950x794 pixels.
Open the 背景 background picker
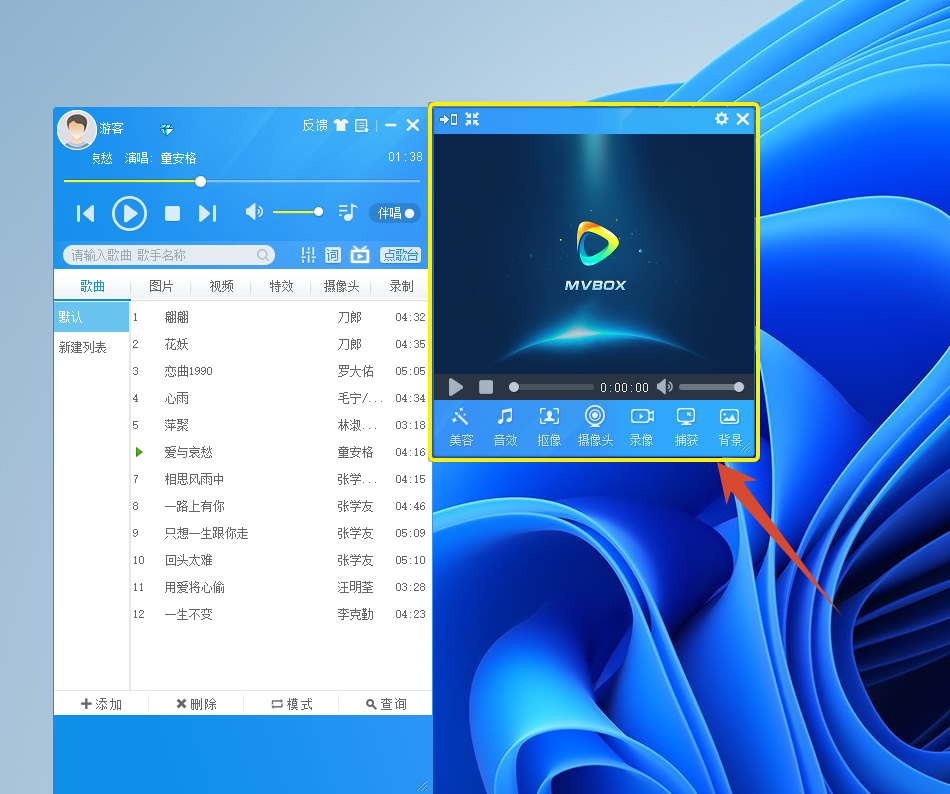click(x=730, y=427)
